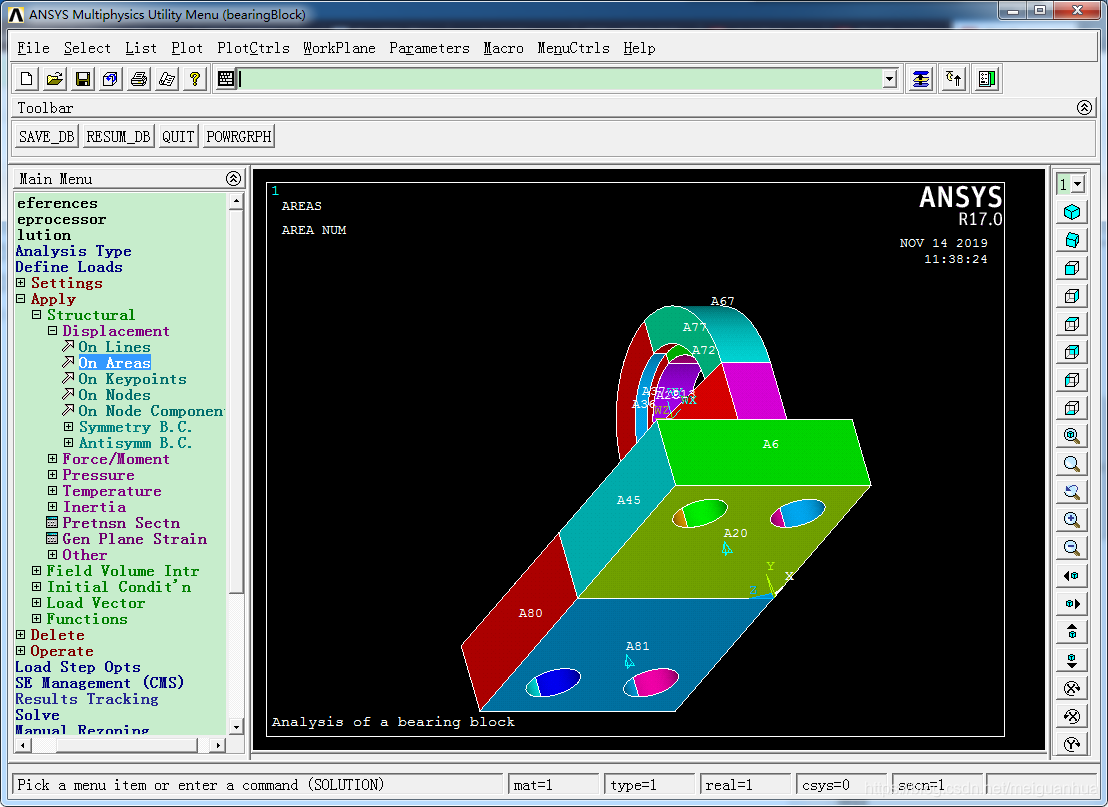The height and width of the screenshot is (807, 1108).
Task: Open the Pan-Zoom-Rotate dialog icon
Action: [110, 79]
